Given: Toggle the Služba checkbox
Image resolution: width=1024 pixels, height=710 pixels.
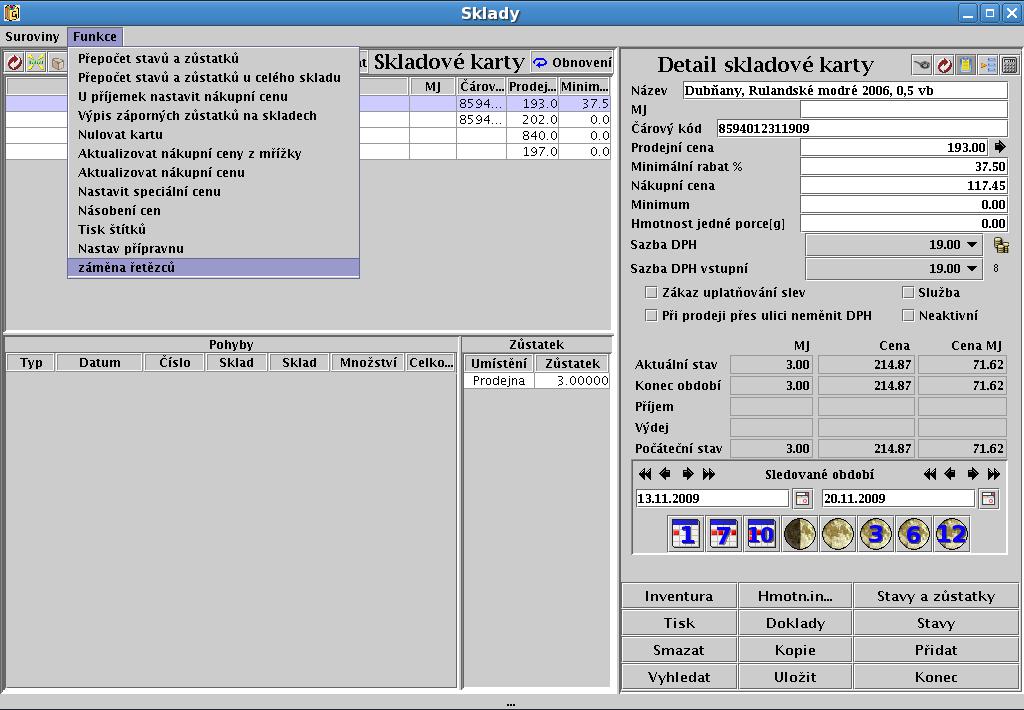Looking at the screenshot, I should (x=908, y=292).
